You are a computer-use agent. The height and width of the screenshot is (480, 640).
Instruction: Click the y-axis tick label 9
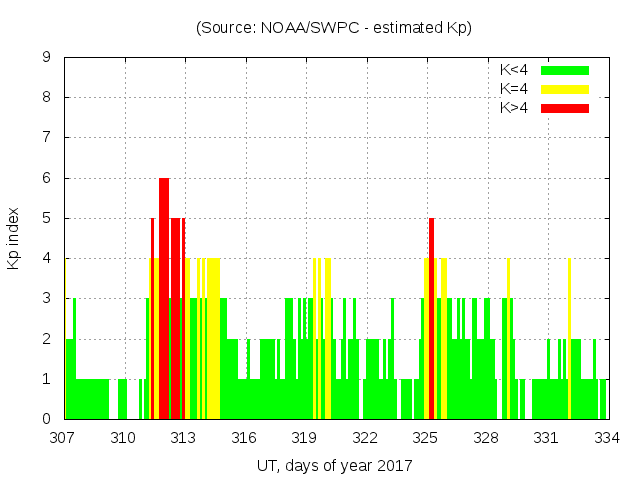(x=47, y=58)
